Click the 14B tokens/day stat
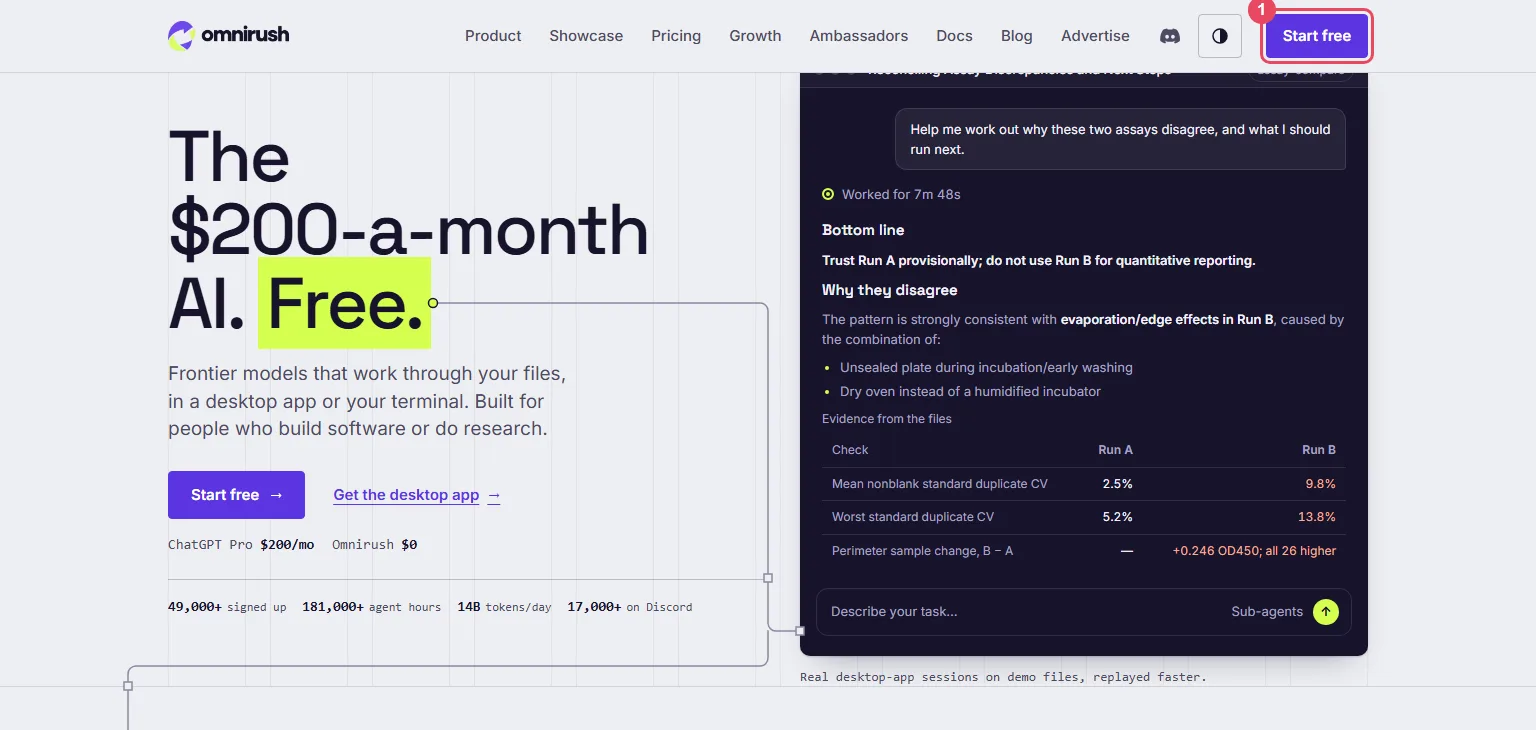Viewport: 1536px width, 730px height. (x=504, y=607)
